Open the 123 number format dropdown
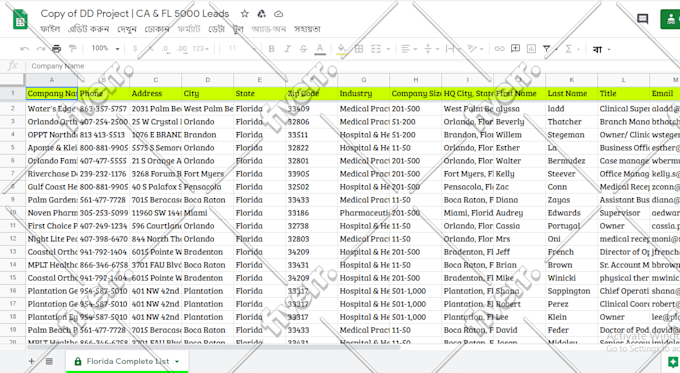 pos(201,49)
